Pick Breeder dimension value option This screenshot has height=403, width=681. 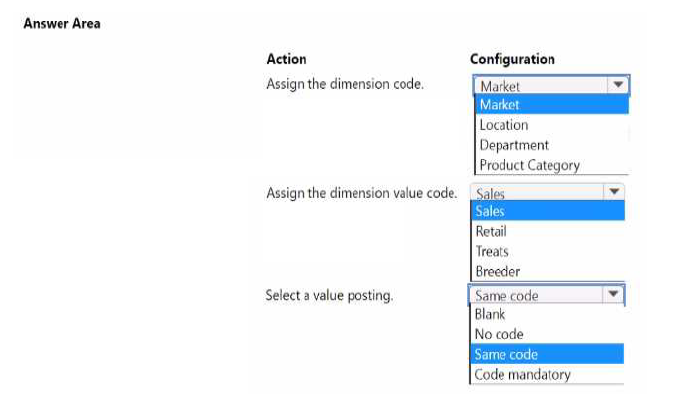[548, 271]
